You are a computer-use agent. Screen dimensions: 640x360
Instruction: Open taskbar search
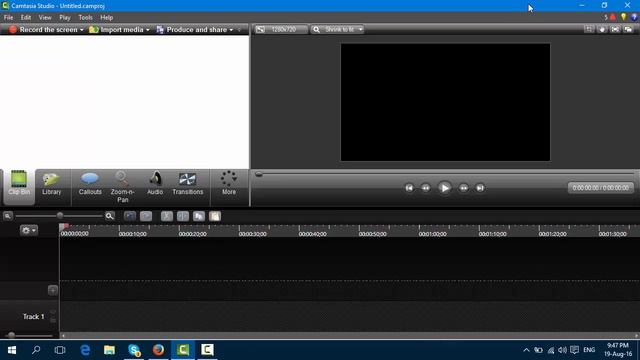point(36,350)
